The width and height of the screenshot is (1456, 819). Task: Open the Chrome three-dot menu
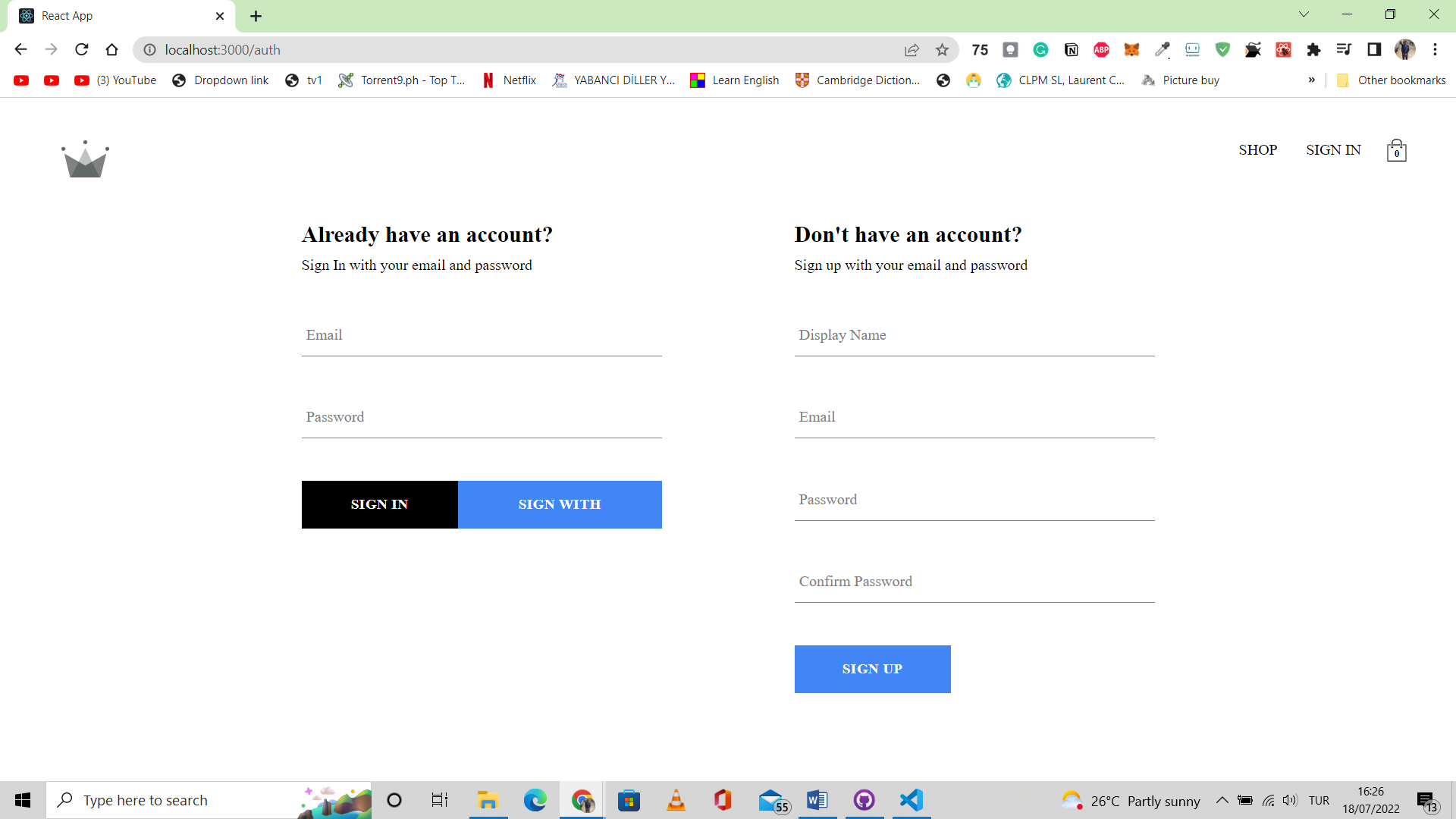click(1435, 50)
